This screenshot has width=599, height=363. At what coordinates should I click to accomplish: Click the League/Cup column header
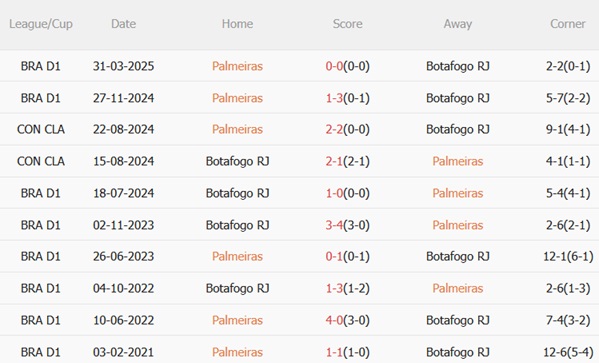pos(41,24)
